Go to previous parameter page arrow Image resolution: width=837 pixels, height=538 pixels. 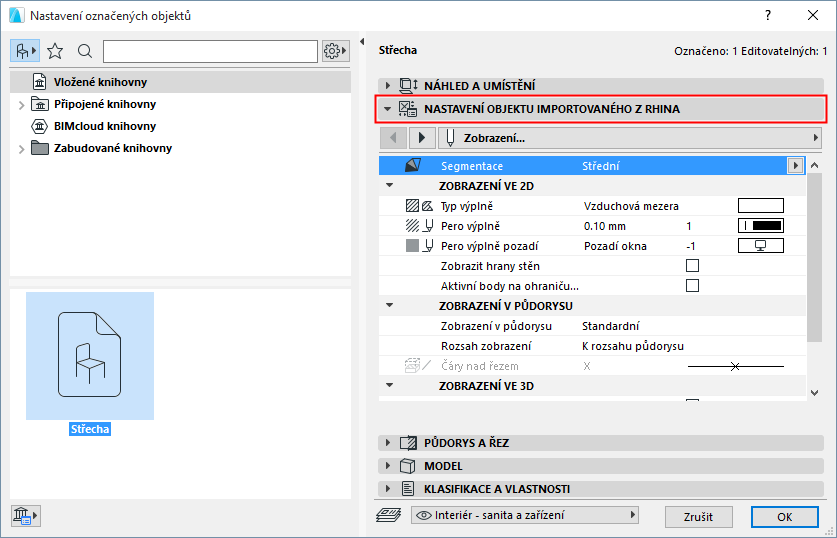393,138
